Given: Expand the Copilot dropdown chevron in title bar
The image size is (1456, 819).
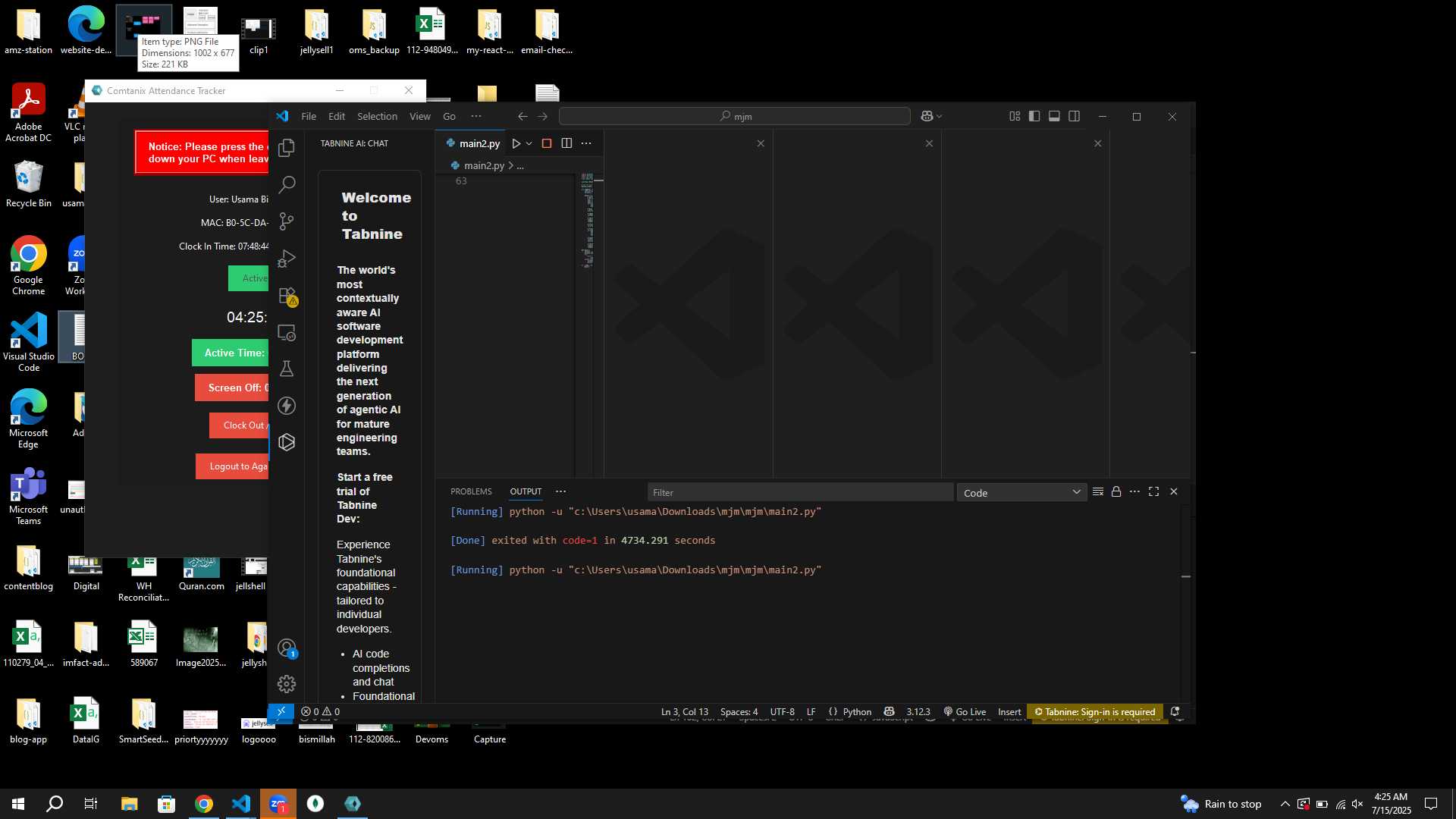Looking at the screenshot, I should 939,116.
